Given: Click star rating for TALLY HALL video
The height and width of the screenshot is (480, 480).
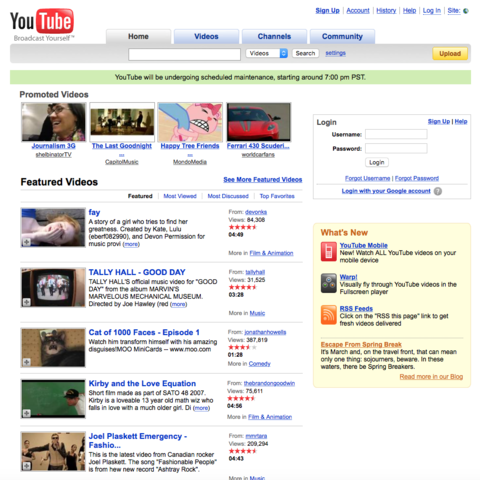Looking at the screenshot, I should [242, 287].
